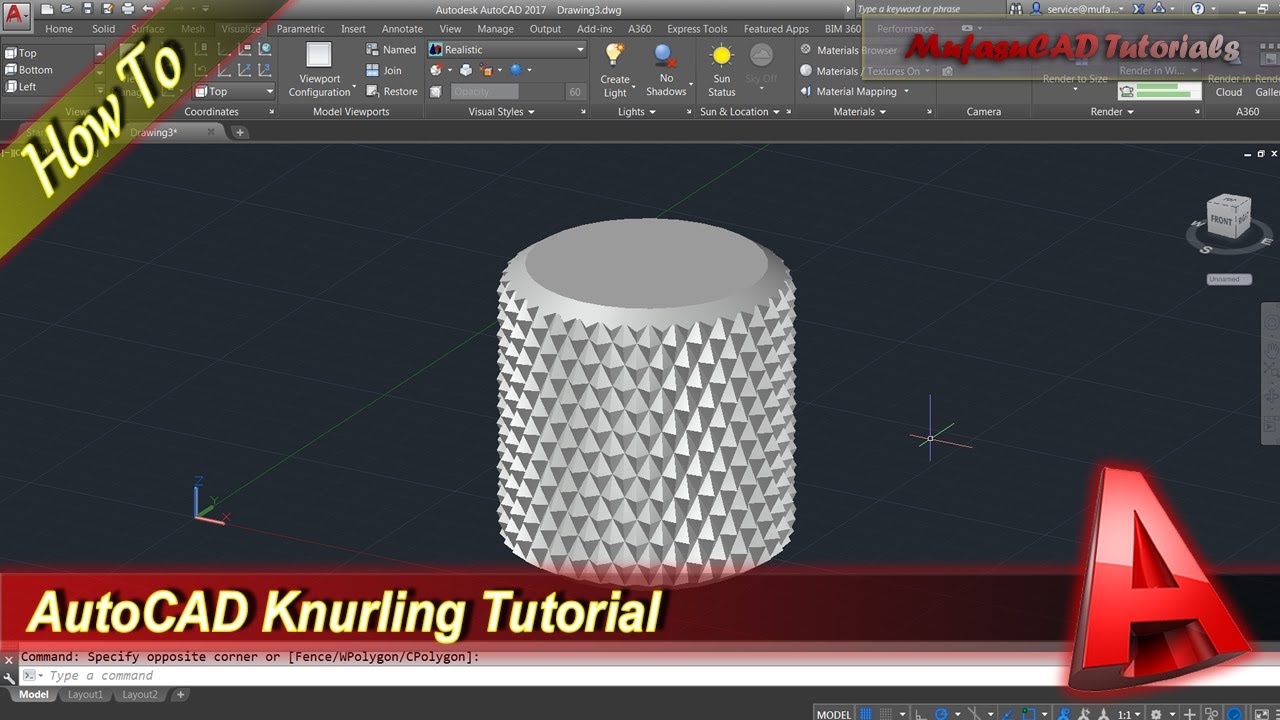Screen dimensions: 1280x720
Task: Expand the Lights panel title
Action: pos(636,112)
